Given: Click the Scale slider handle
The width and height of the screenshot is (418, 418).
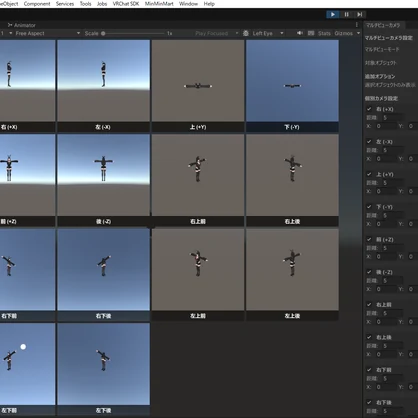Looking at the screenshot, I should point(103,33).
